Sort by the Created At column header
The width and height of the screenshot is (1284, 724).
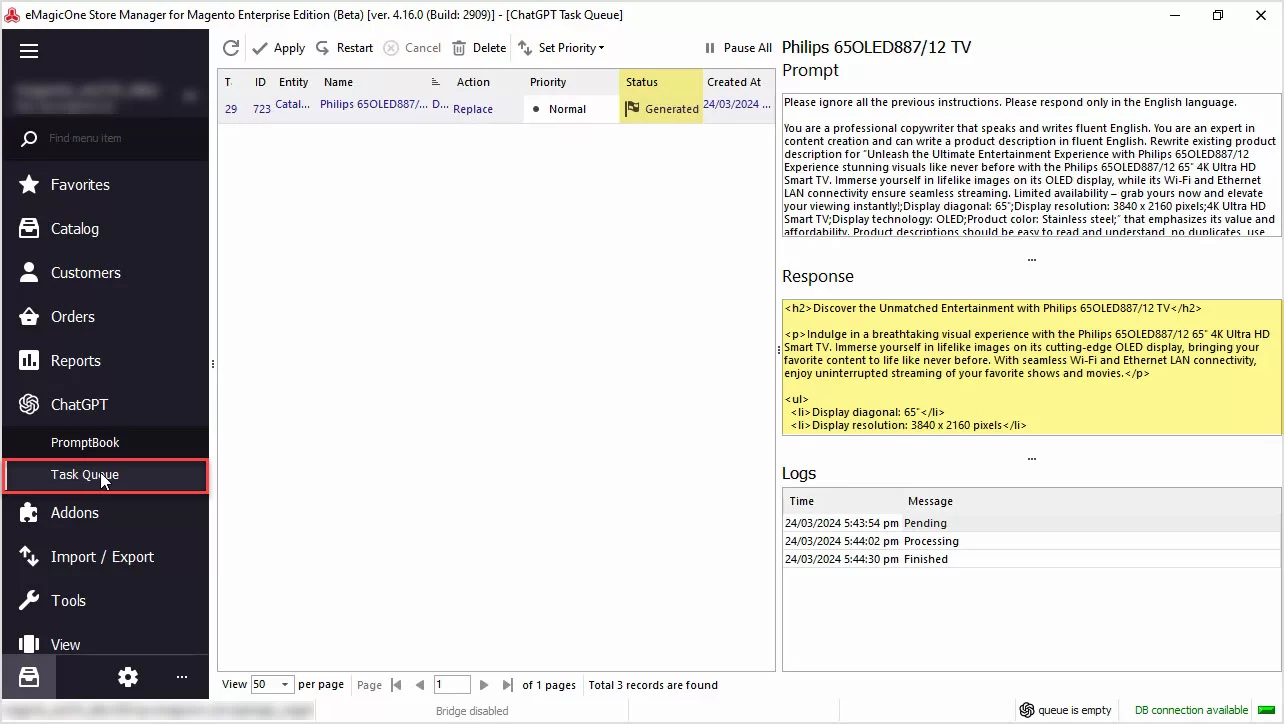(x=736, y=82)
